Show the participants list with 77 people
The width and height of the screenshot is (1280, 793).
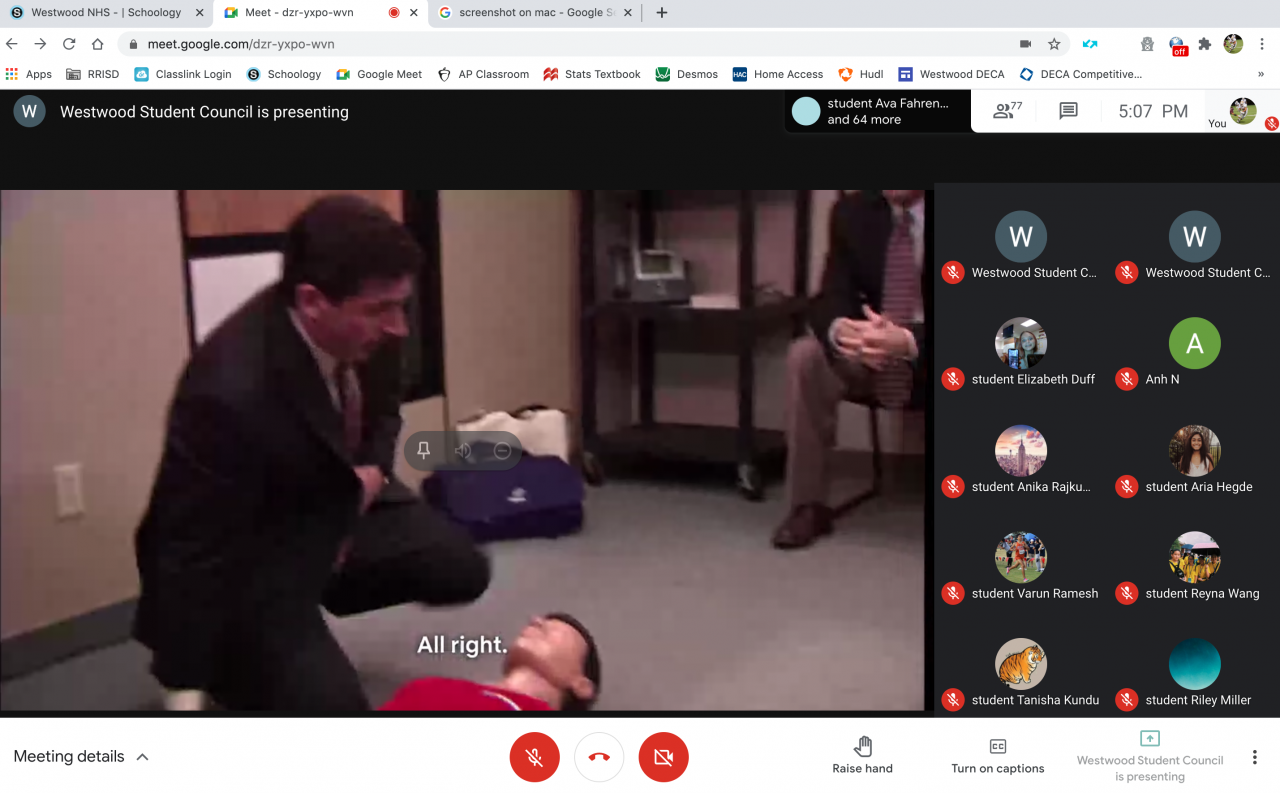pyautogui.click(x=1007, y=111)
